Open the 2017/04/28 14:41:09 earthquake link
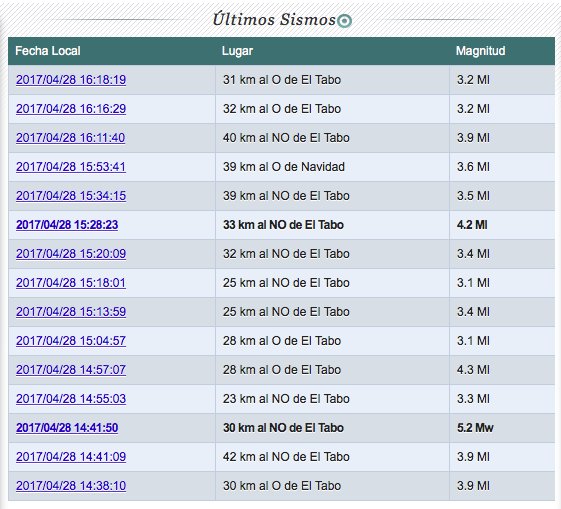 click(71, 456)
